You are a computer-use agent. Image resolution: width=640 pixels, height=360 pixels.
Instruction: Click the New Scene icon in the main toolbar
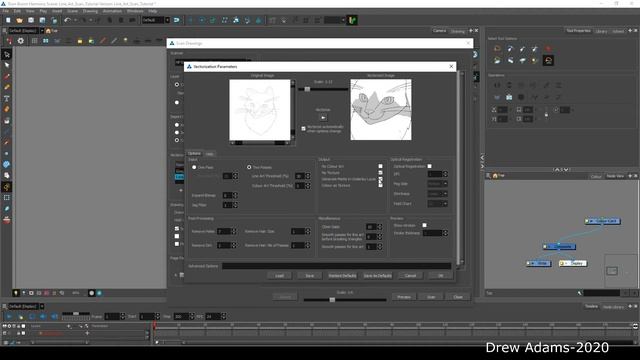coord(8,20)
